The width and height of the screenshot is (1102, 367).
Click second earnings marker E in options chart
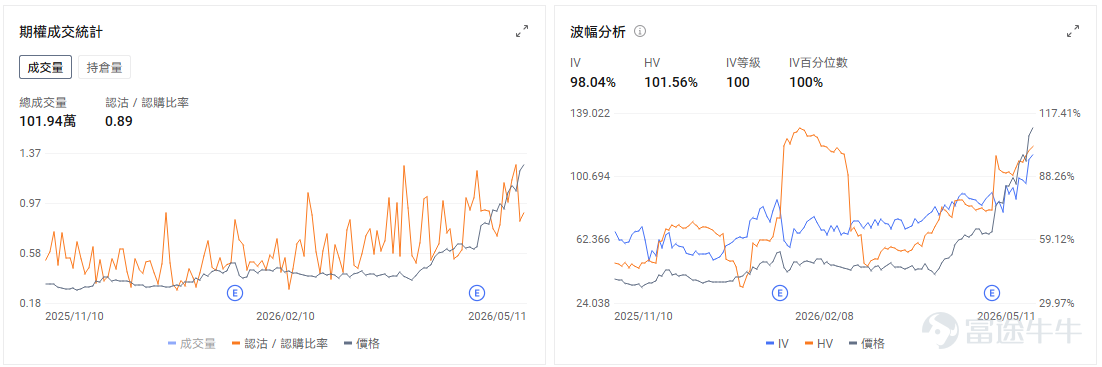[x=477, y=292]
